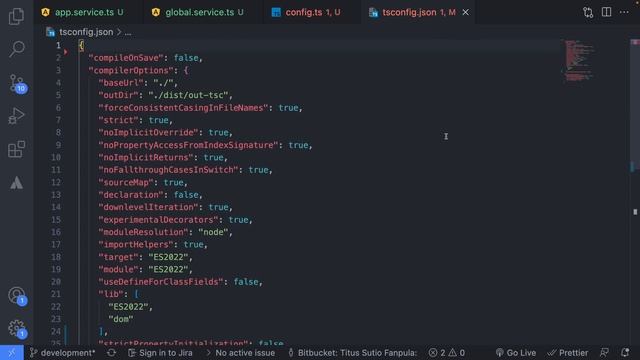The height and width of the screenshot is (360, 640).
Task: Switch the development git branch
Action: point(62,353)
